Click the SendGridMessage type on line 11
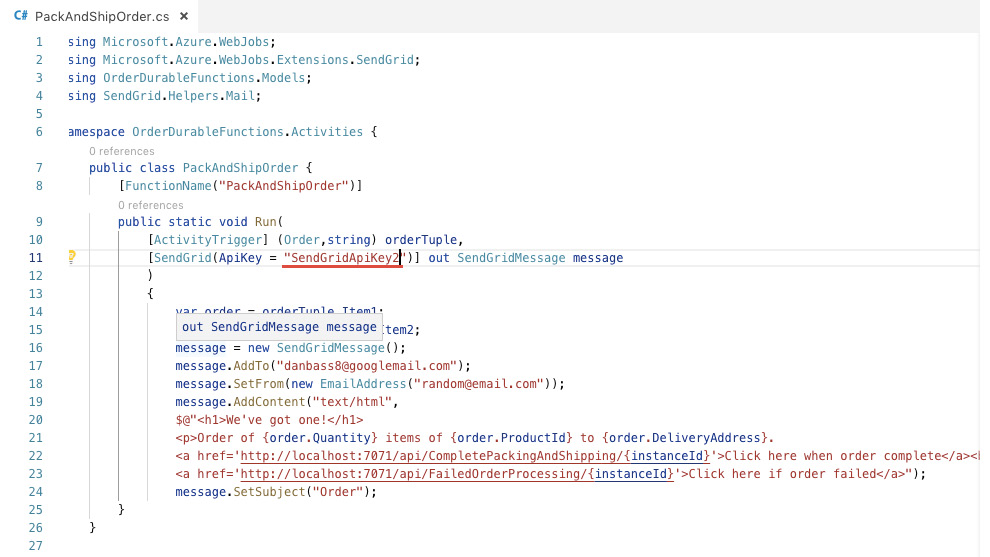The height and width of the screenshot is (557, 990). coord(511,258)
